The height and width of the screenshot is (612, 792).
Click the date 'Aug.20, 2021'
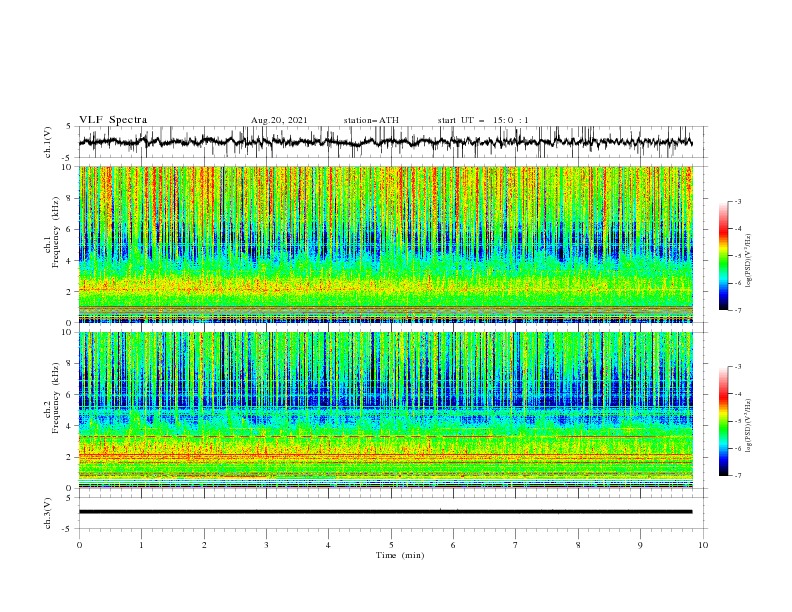coord(279,120)
